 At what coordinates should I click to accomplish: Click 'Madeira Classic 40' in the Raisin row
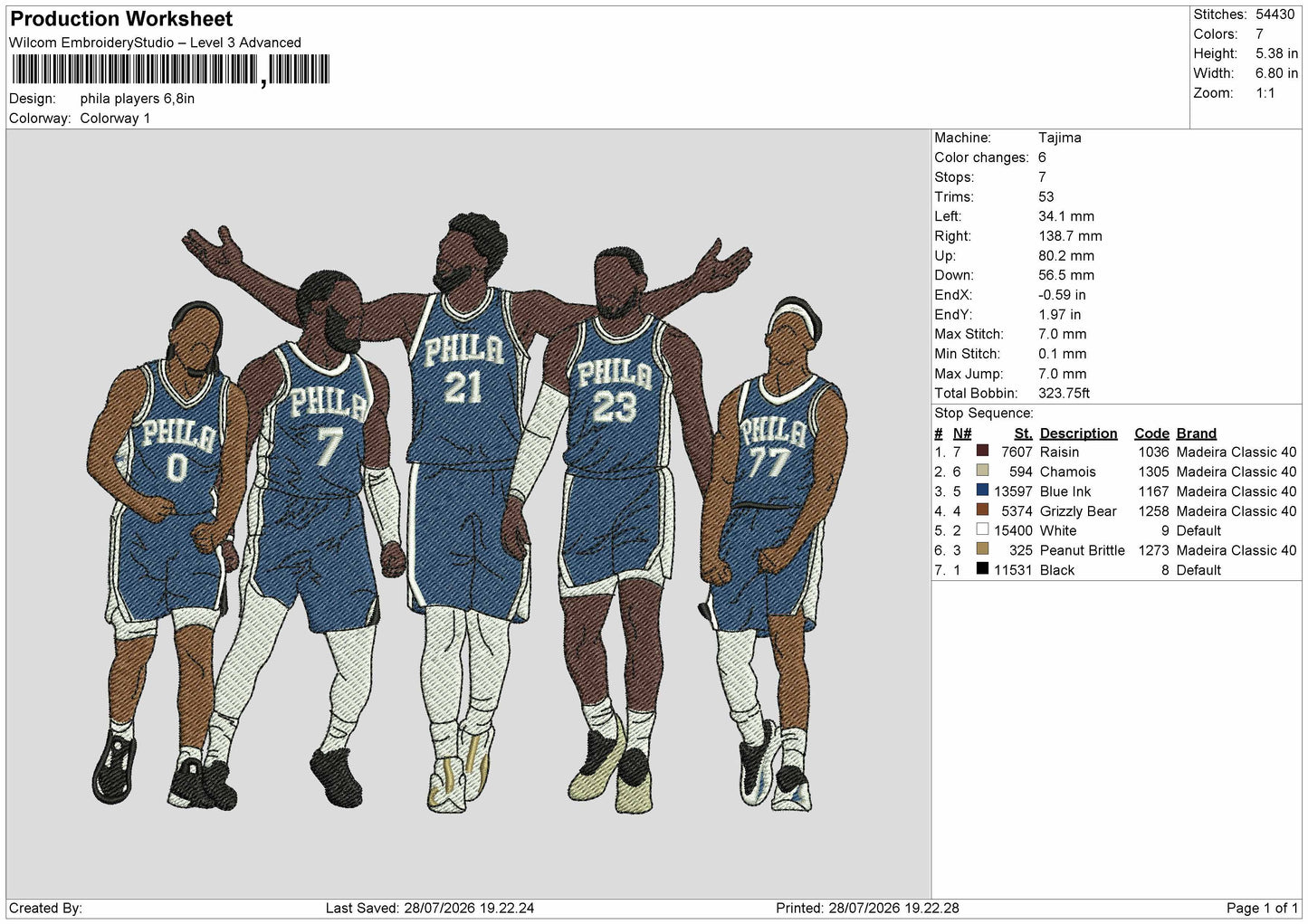(1236, 452)
